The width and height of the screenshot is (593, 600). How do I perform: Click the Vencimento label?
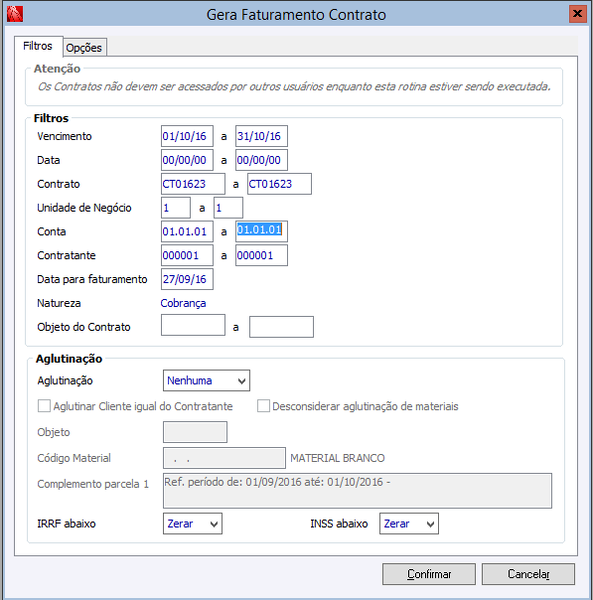coord(64,136)
